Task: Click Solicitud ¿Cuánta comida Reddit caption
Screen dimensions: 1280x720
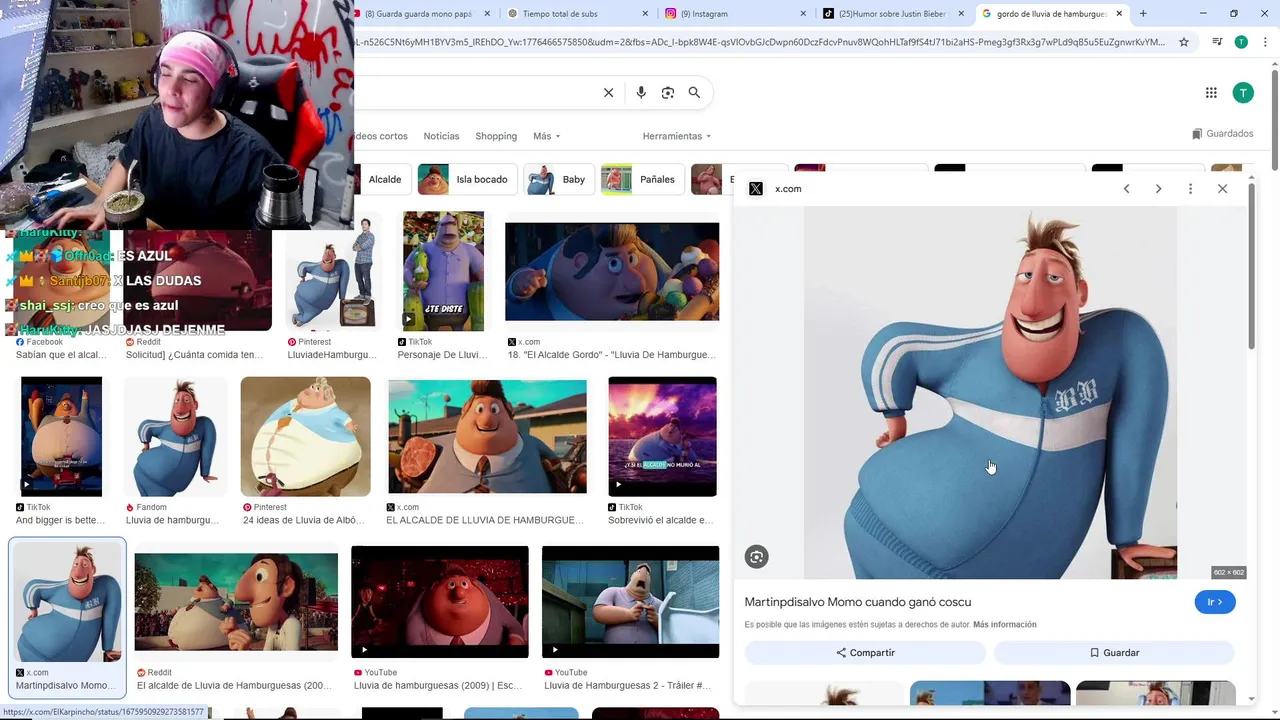Action: coord(195,355)
